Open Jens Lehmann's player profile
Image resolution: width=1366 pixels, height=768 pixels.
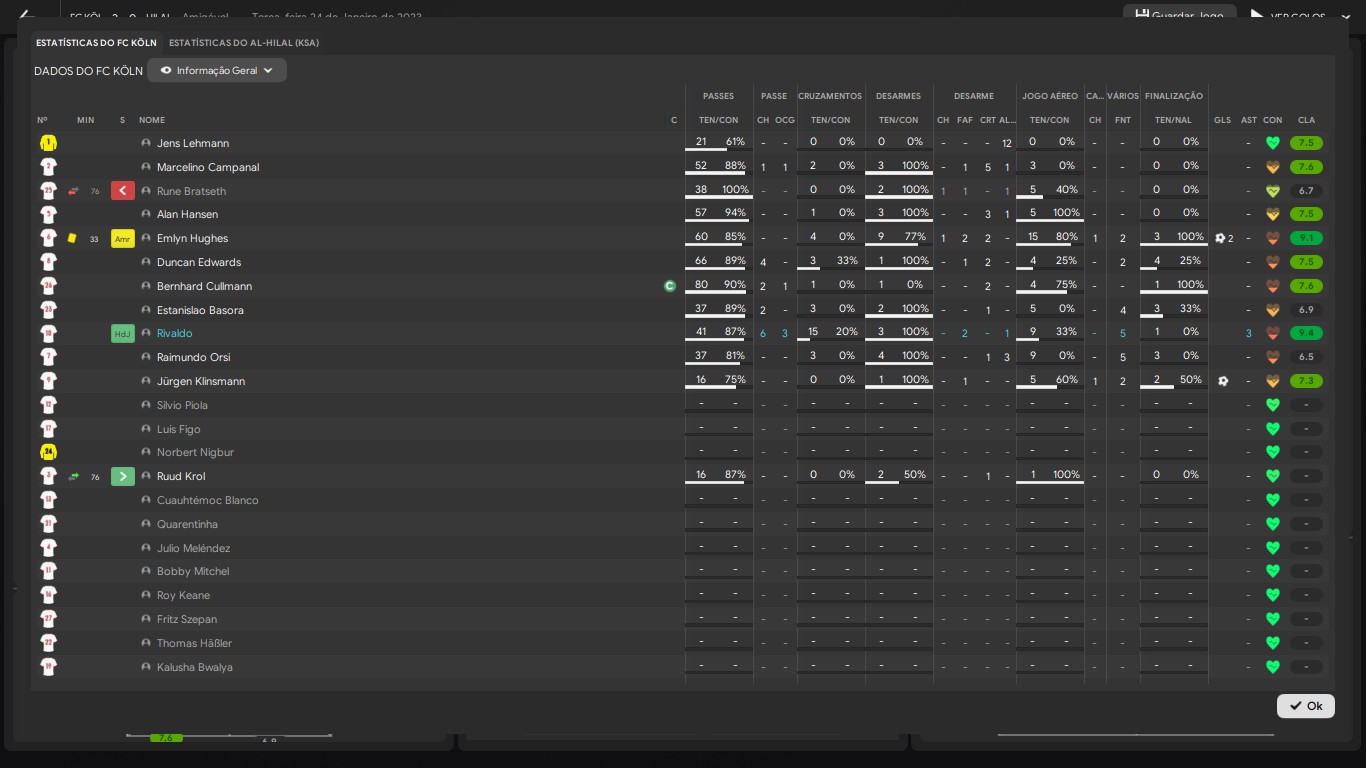click(x=193, y=143)
